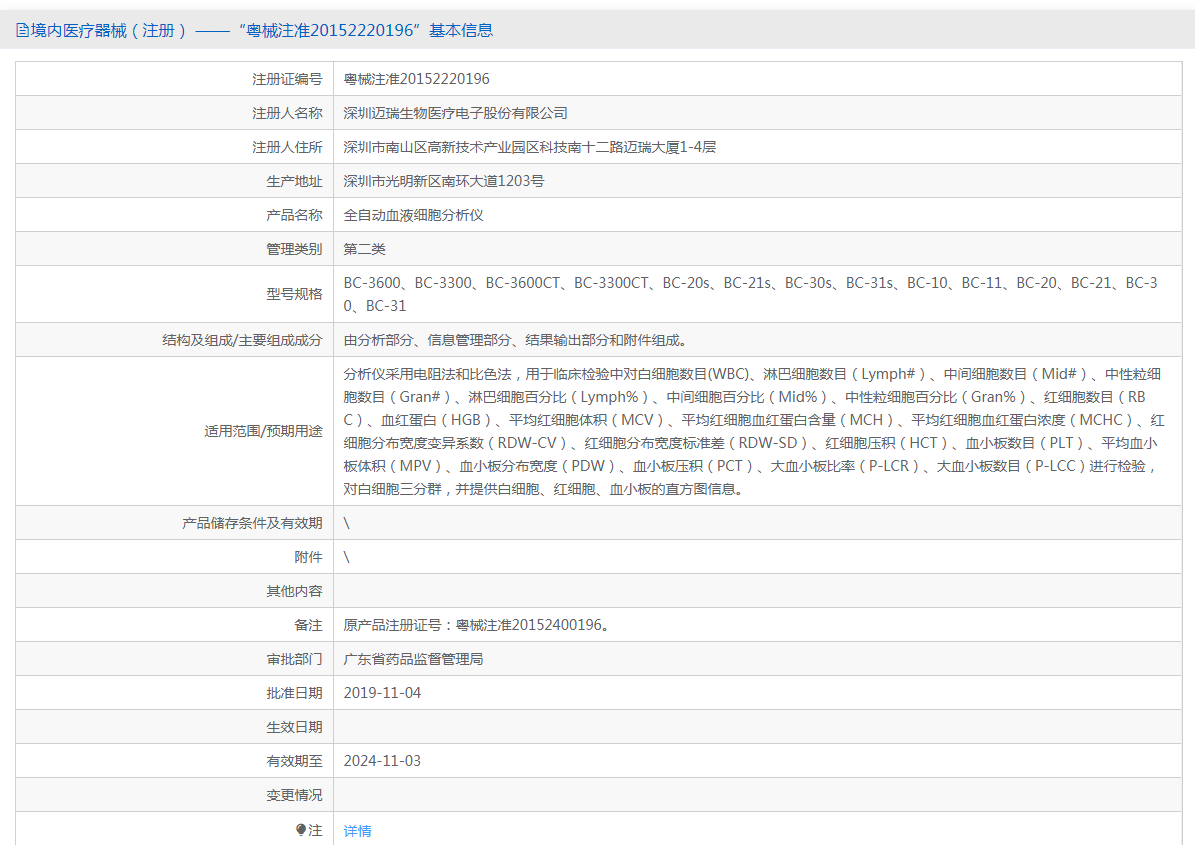The width and height of the screenshot is (1195, 845).
Task: Click the 型号规格 label
Action: 294,294
